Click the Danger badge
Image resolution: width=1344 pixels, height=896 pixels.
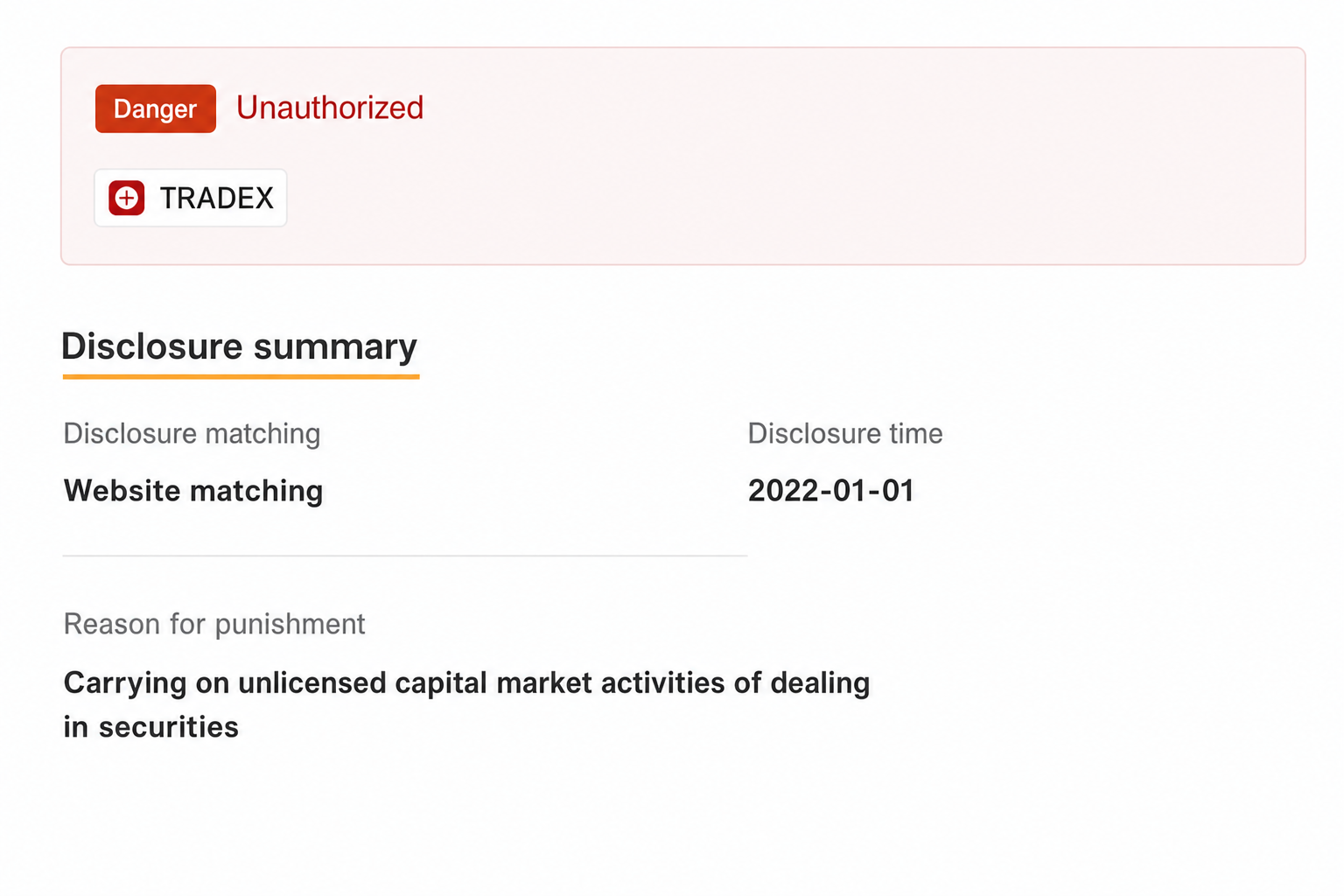156,108
